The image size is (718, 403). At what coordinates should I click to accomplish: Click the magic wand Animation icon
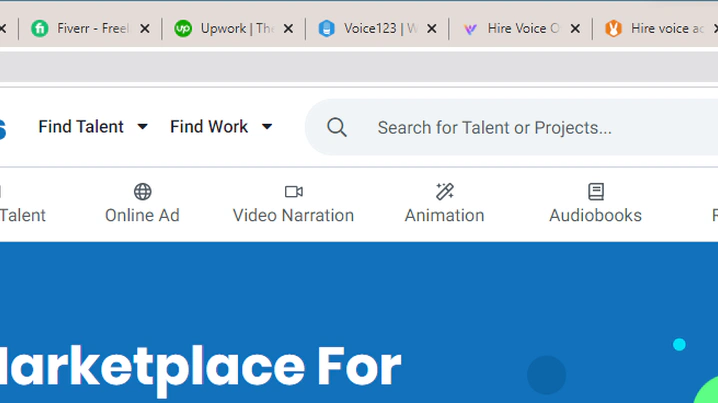tap(444, 191)
